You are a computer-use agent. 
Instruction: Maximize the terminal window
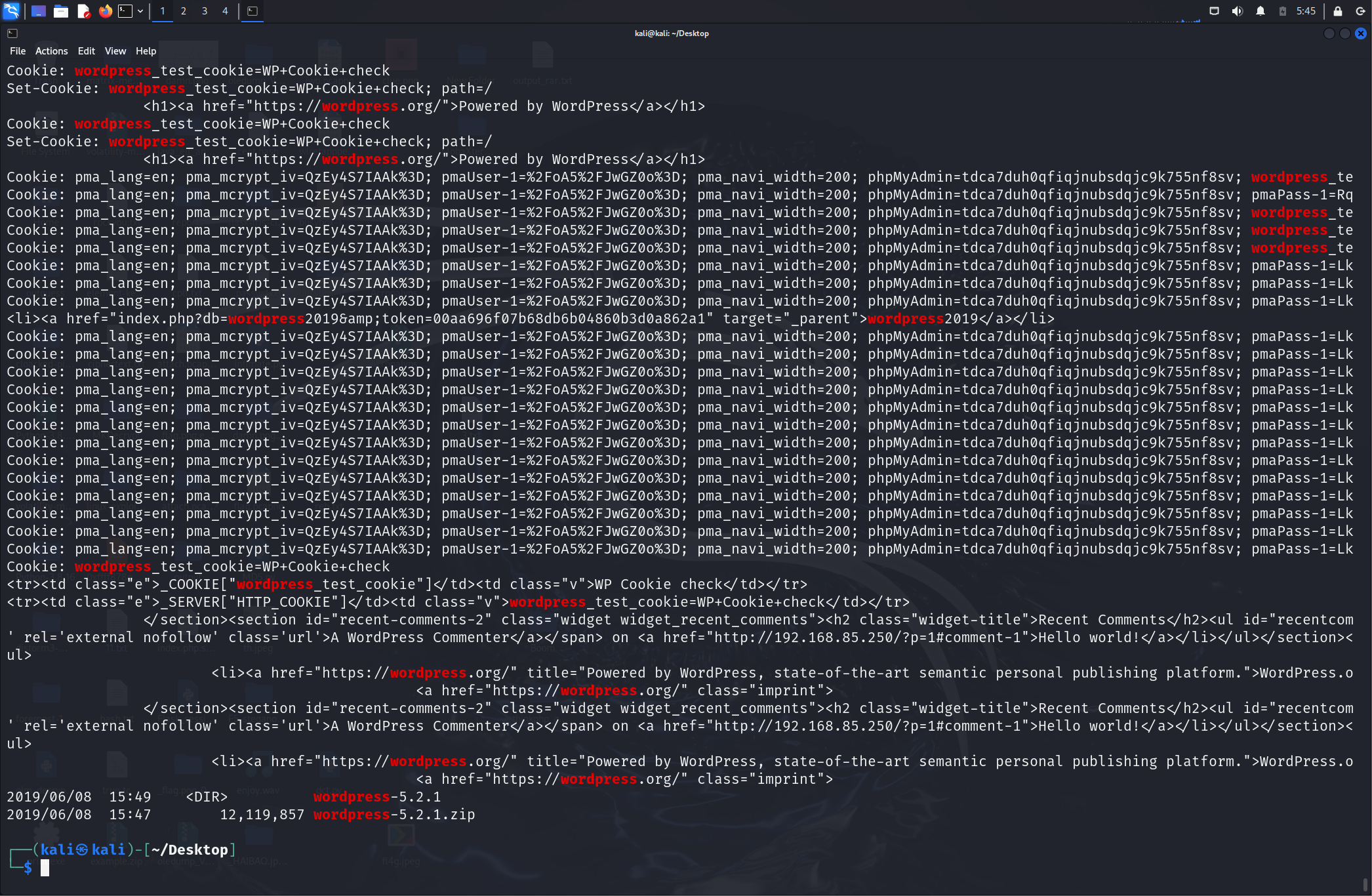click(x=1344, y=33)
